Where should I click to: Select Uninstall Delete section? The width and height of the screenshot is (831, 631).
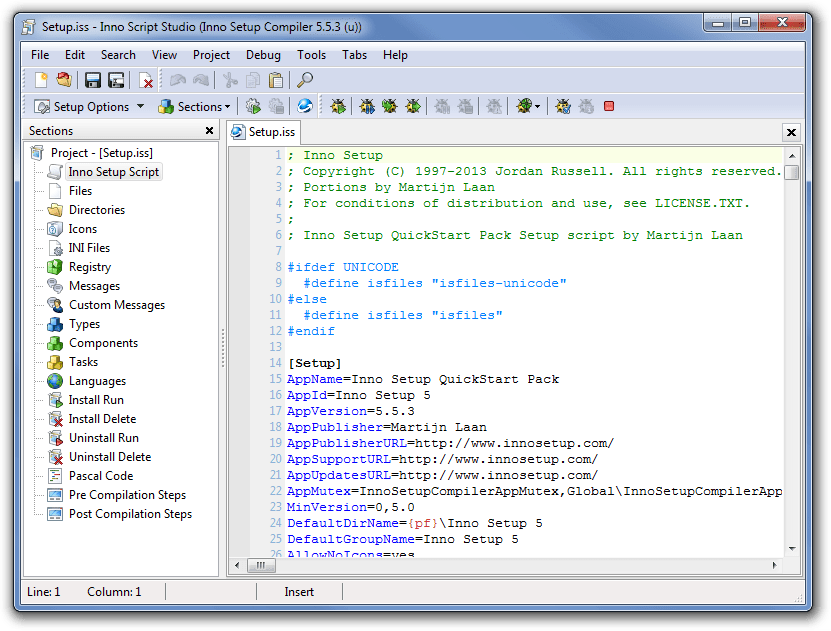pyautogui.click(x=110, y=457)
